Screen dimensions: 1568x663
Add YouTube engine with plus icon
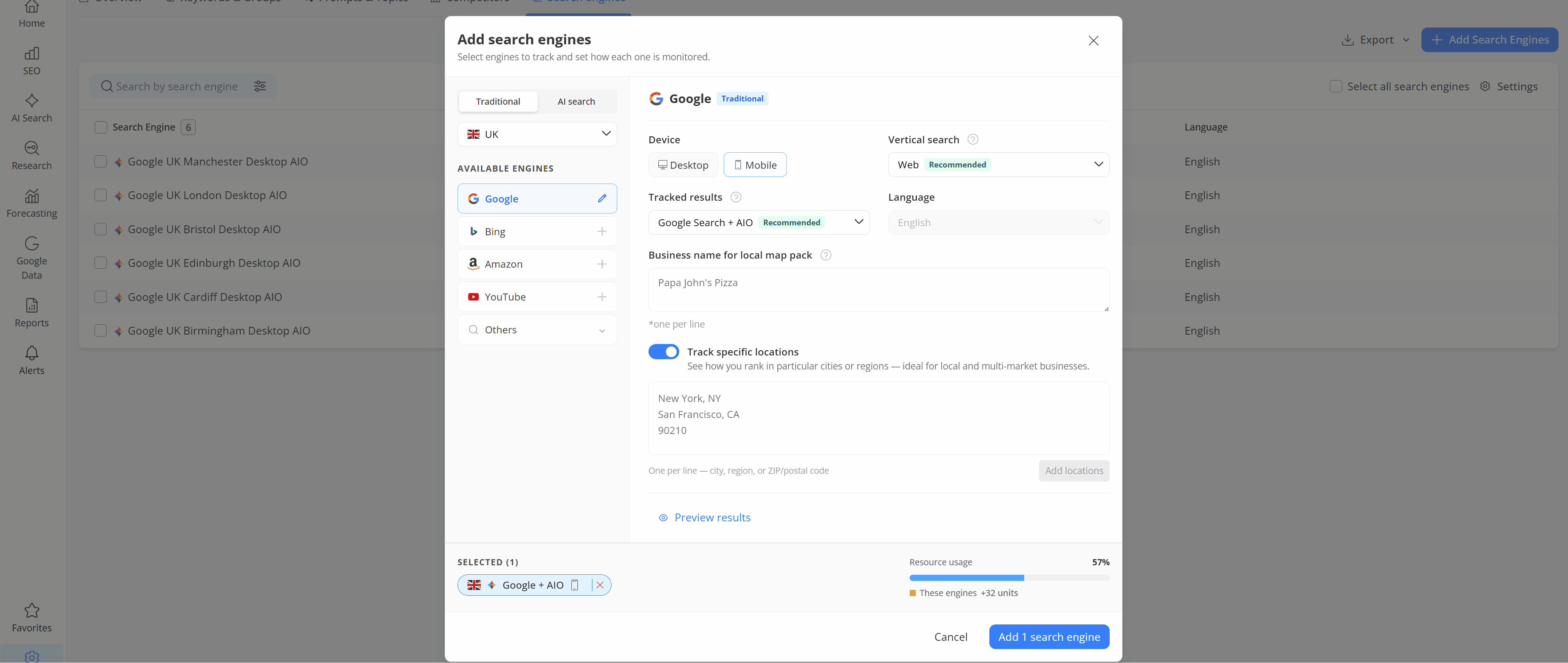click(601, 297)
